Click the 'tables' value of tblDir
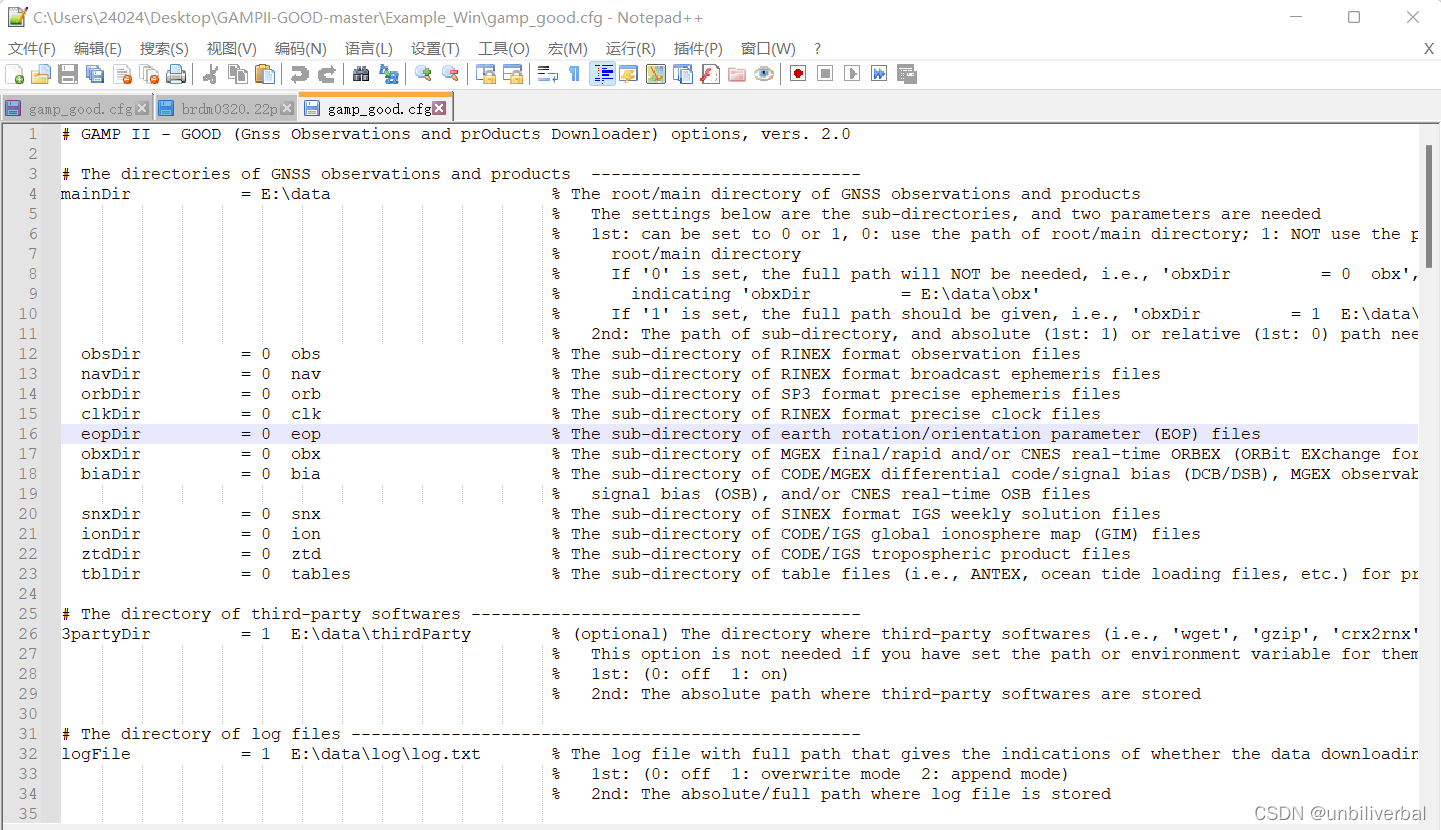Screen dimensions: 1441x830 tap(321, 574)
